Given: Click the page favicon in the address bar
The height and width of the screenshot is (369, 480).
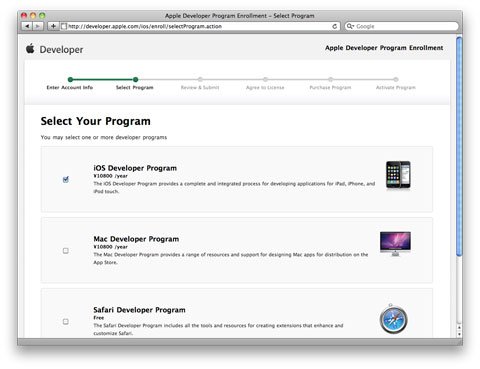Looking at the screenshot, I should click(64, 26).
